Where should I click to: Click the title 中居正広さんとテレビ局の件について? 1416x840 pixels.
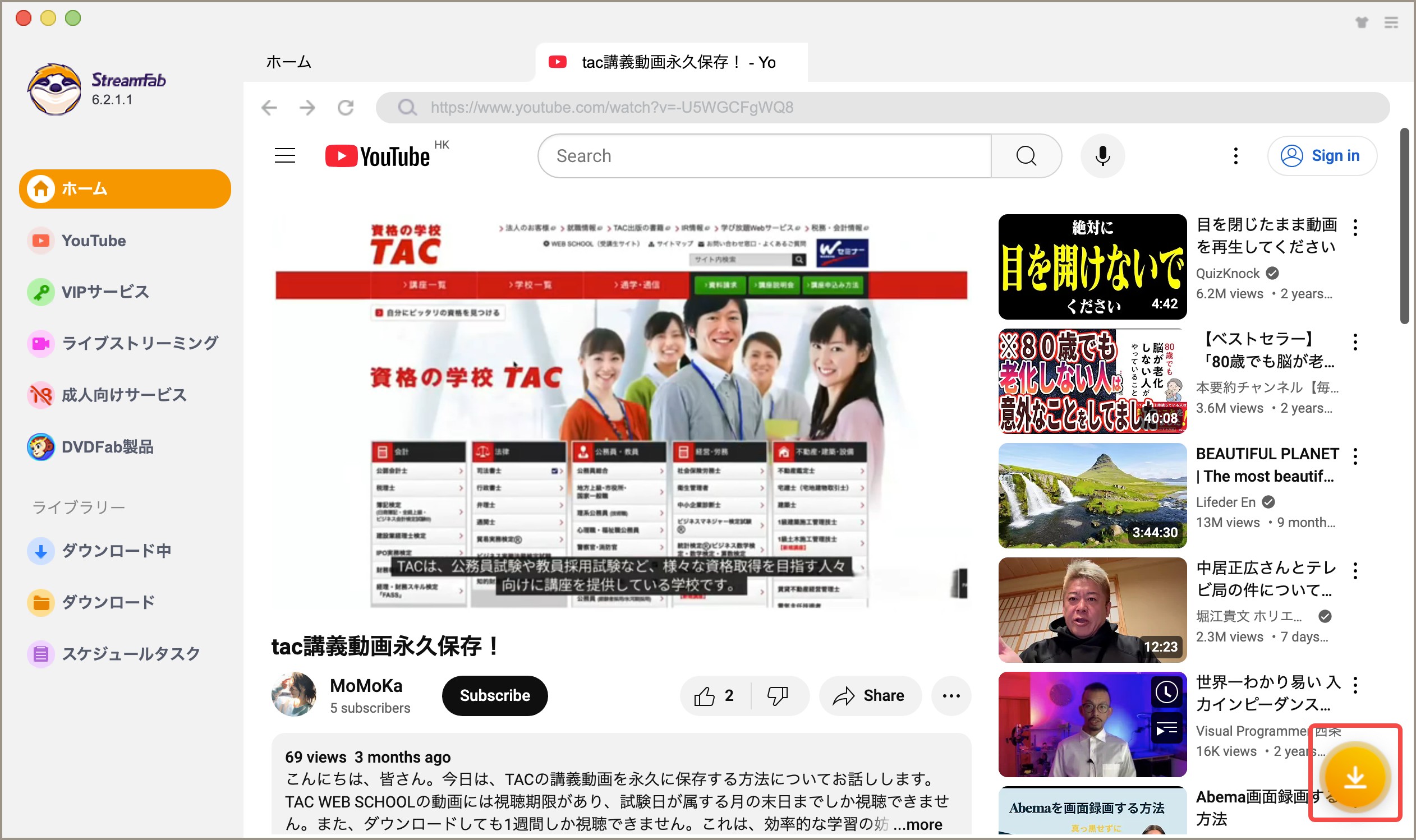click(x=1266, y=579)
